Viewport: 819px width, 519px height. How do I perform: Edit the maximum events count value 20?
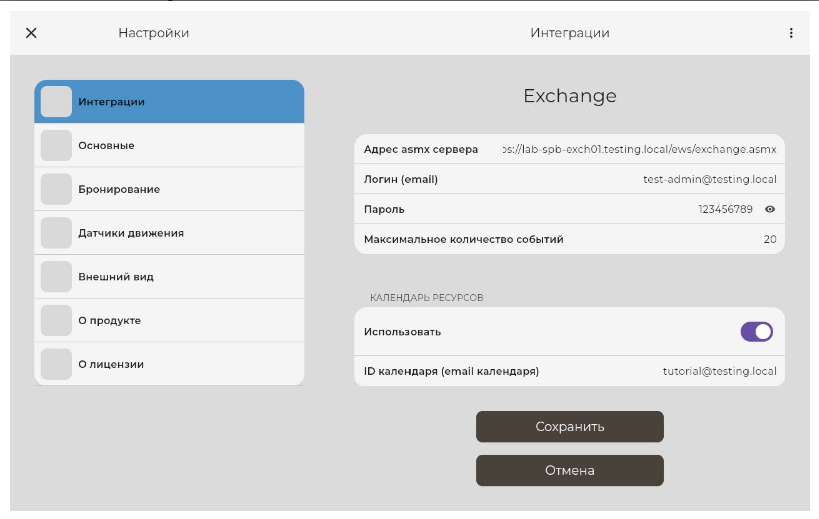[770, 239]
